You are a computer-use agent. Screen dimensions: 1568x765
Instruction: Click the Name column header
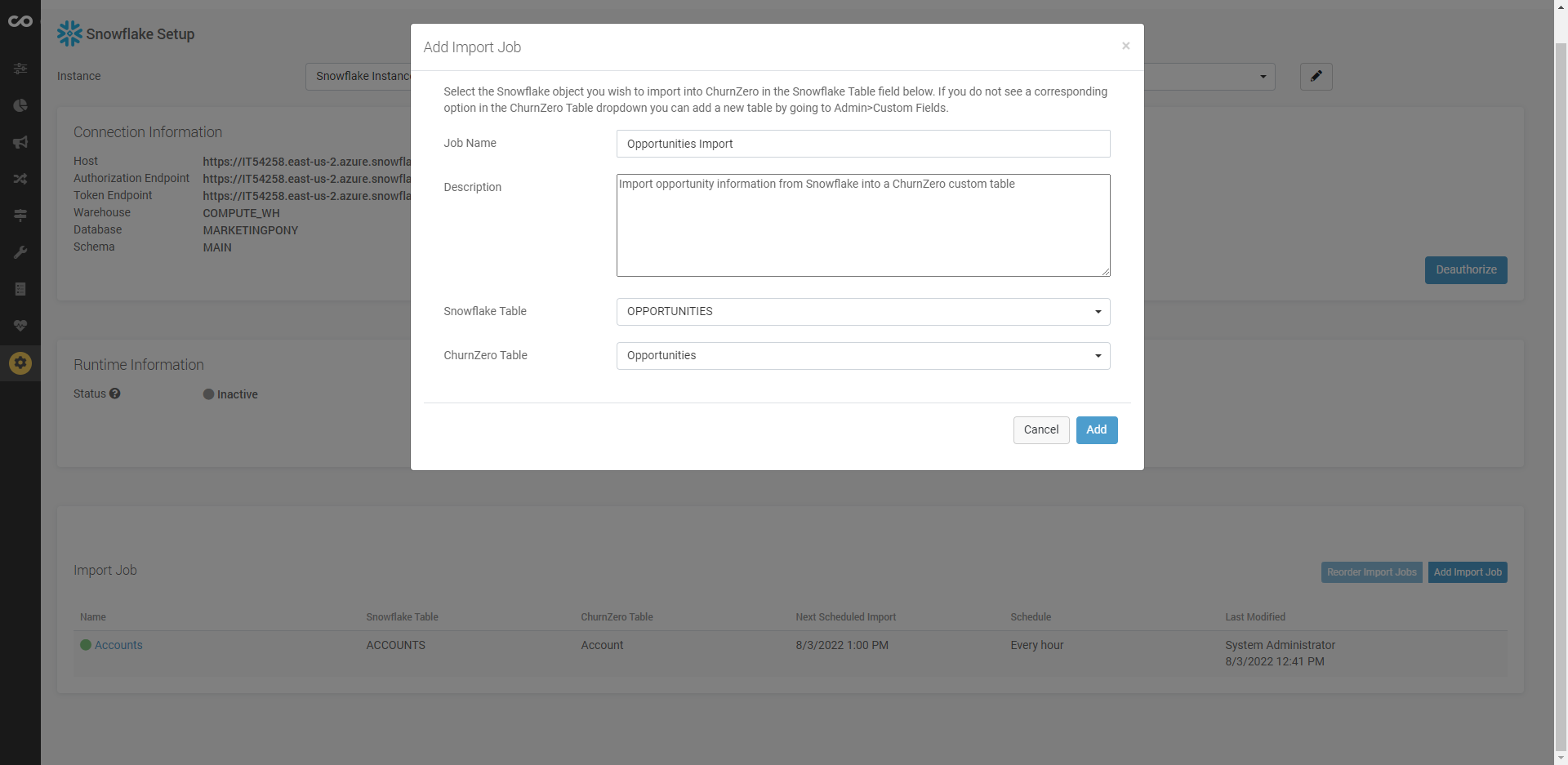pos(93,617)
